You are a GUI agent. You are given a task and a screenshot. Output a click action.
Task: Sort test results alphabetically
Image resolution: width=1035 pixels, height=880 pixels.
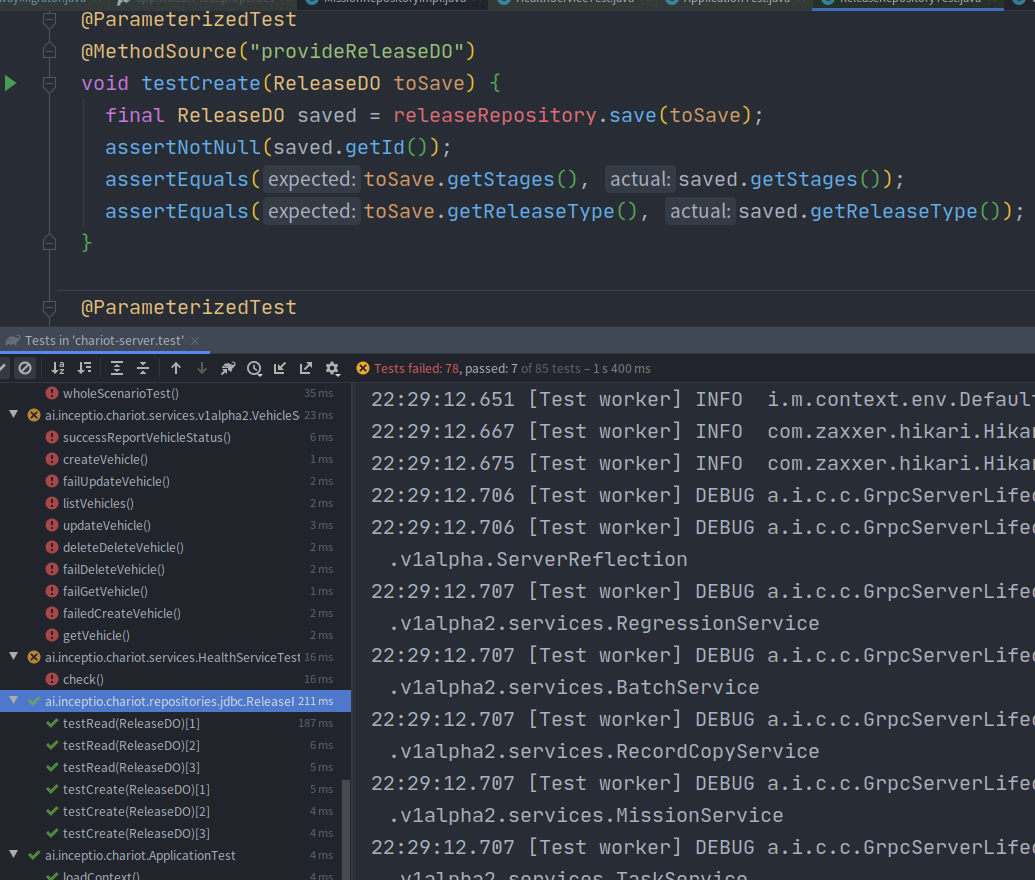[57, 369]
